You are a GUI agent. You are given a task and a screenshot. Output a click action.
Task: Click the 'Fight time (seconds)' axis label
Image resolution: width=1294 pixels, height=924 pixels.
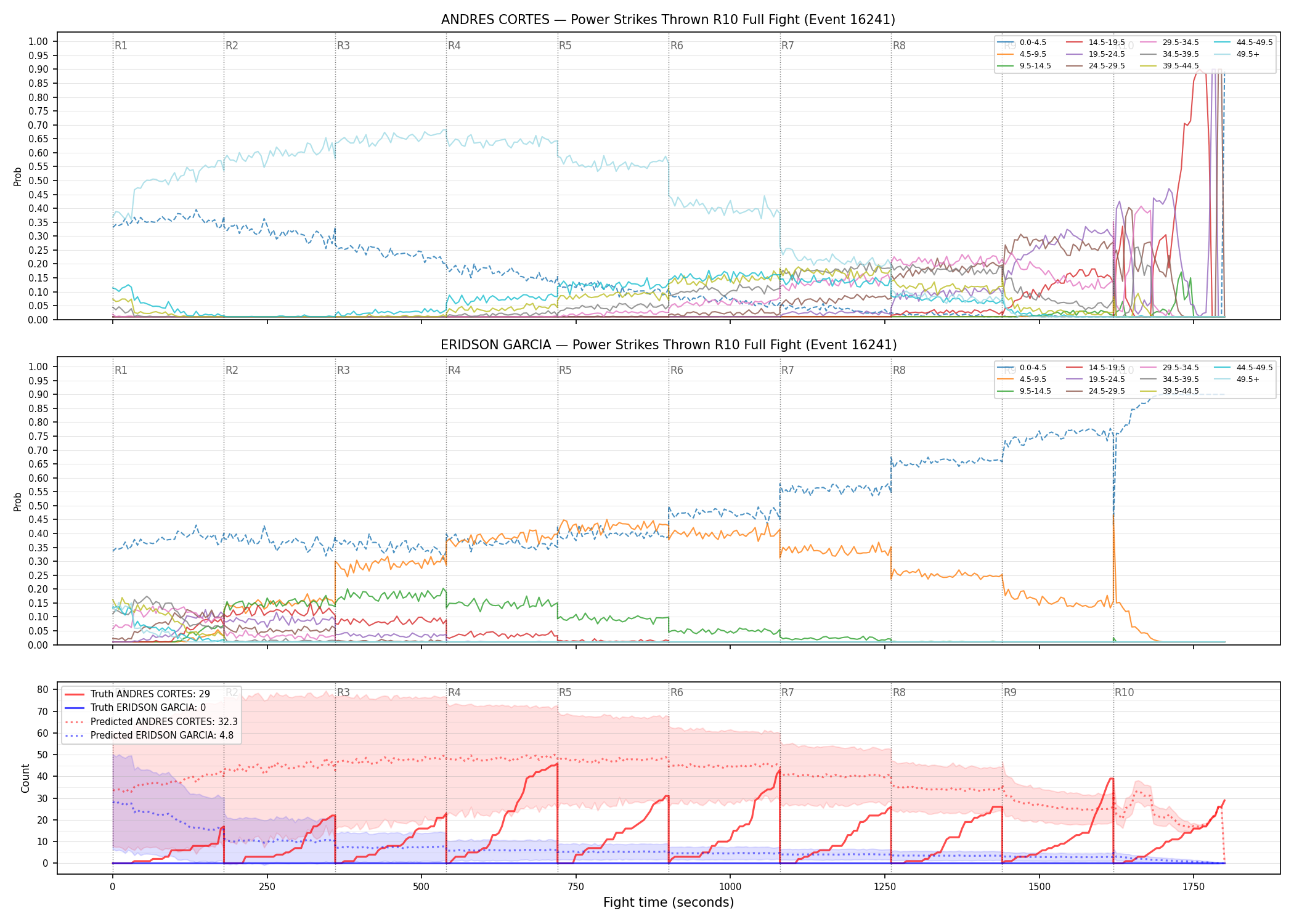point(669,902)
